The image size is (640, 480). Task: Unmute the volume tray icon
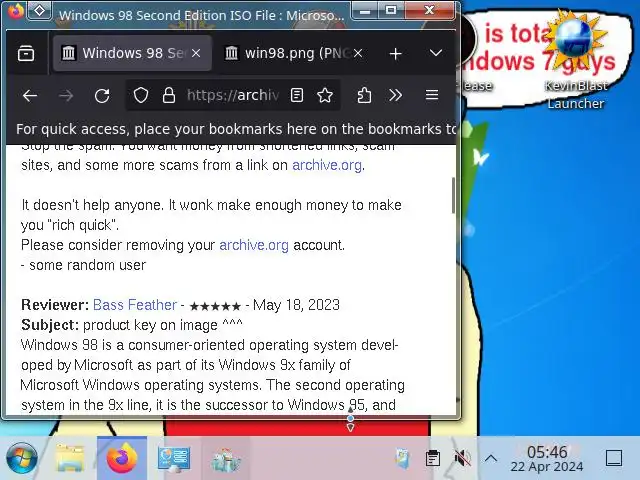462,458
